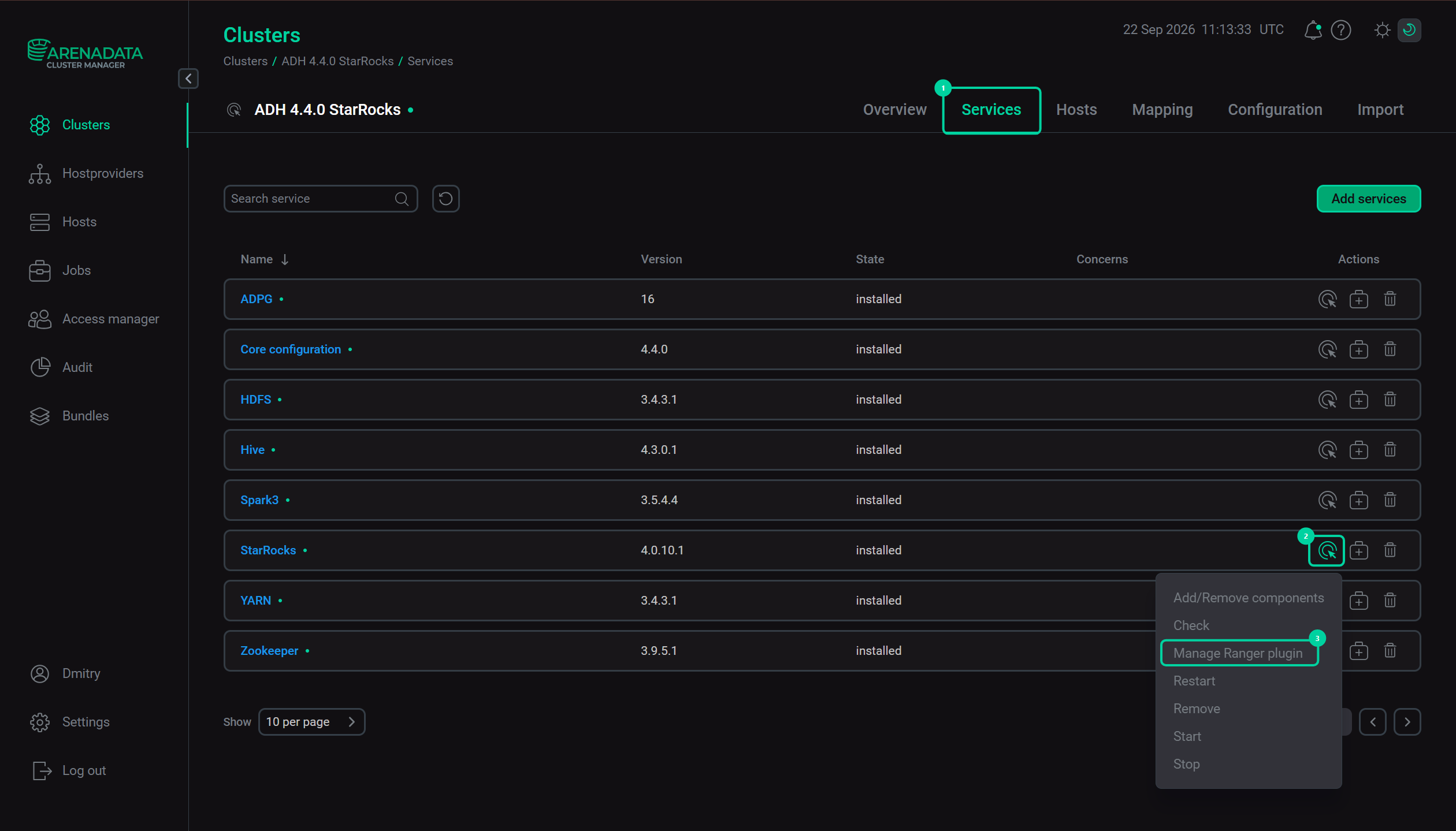Toggle maintenance mode for ADPG

click(x=1358, y=299)
